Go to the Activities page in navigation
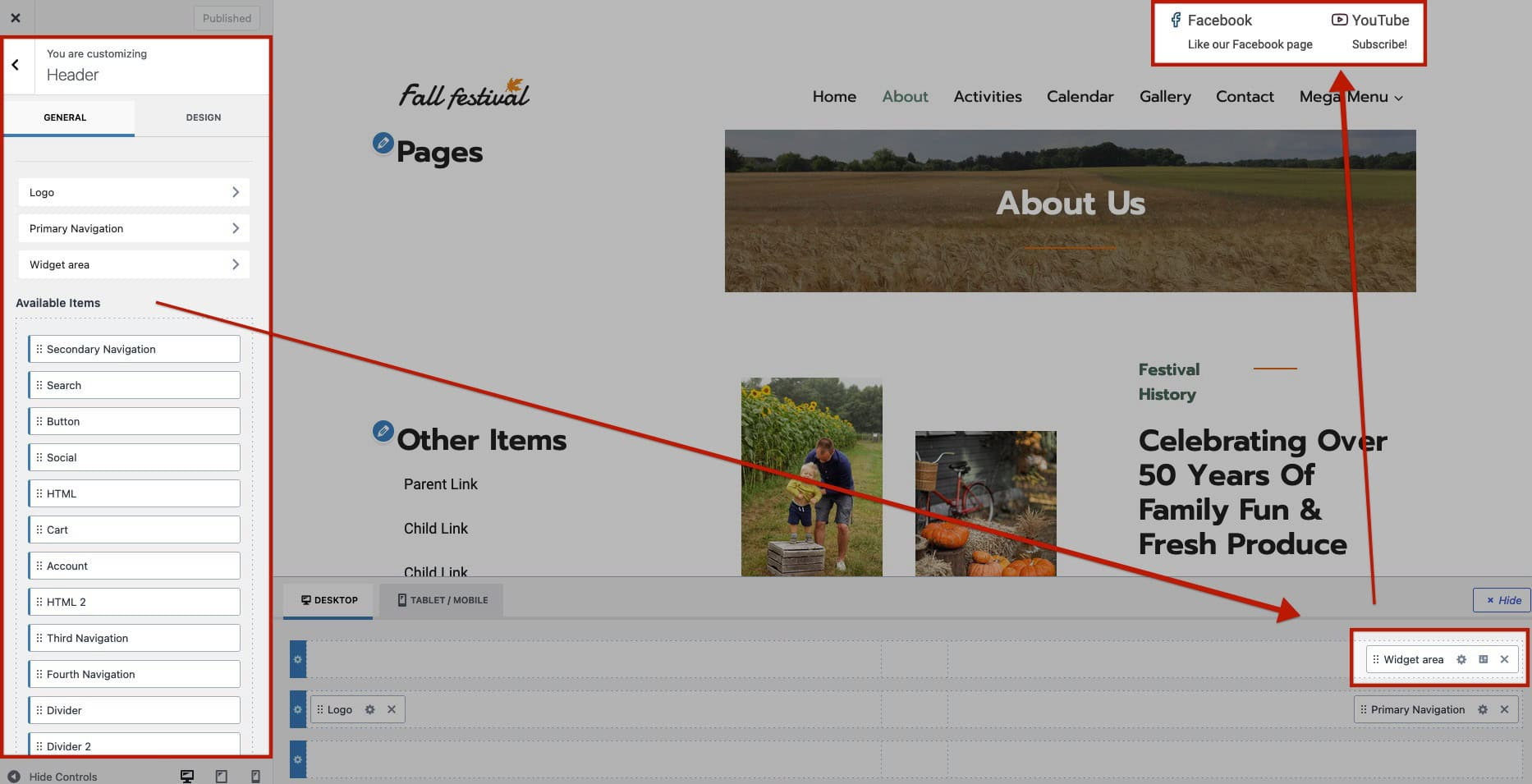This screenshot has width=1532, height=784. (988, 97)
